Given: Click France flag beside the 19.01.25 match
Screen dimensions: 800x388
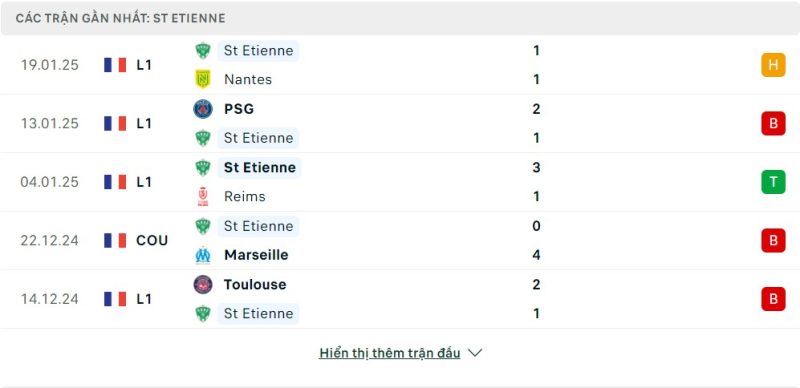Looking at the screenshot, I should click(x=115, y=65).
